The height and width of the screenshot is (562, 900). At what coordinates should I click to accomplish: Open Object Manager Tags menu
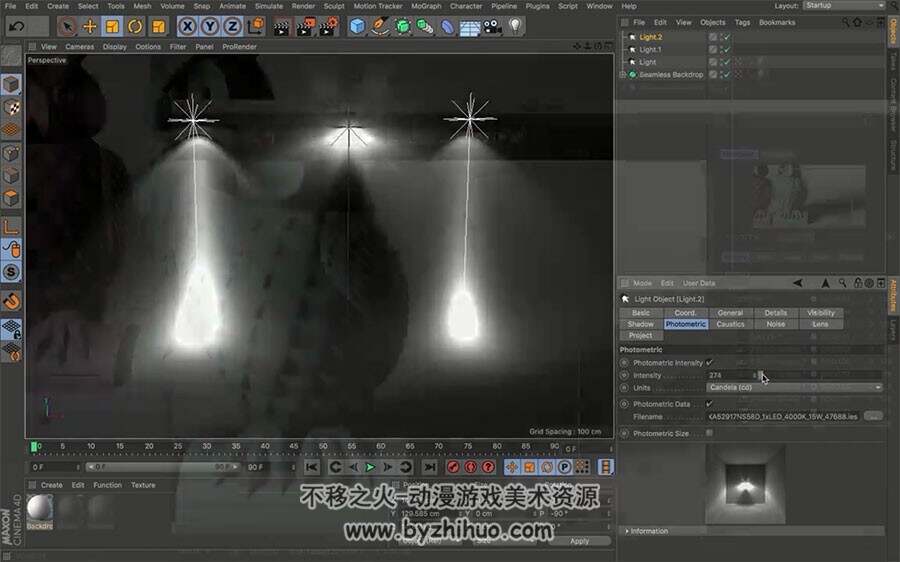click(x=742, y=22)
